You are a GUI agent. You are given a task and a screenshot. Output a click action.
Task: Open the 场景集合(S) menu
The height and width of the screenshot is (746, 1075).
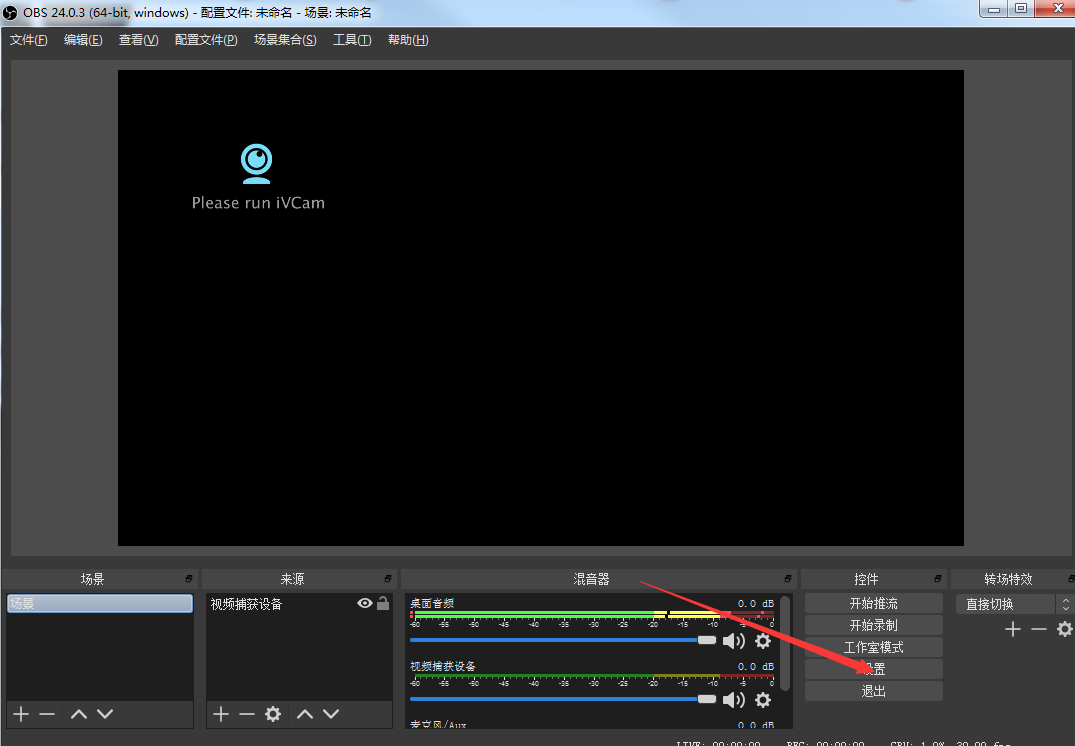click(x=285, y=40)
